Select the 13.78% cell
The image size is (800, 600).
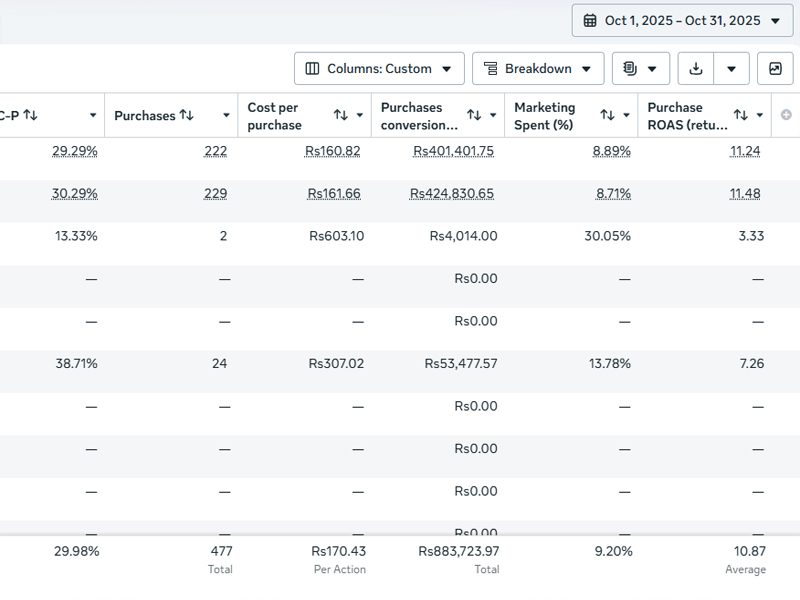[x=610, y=364]
